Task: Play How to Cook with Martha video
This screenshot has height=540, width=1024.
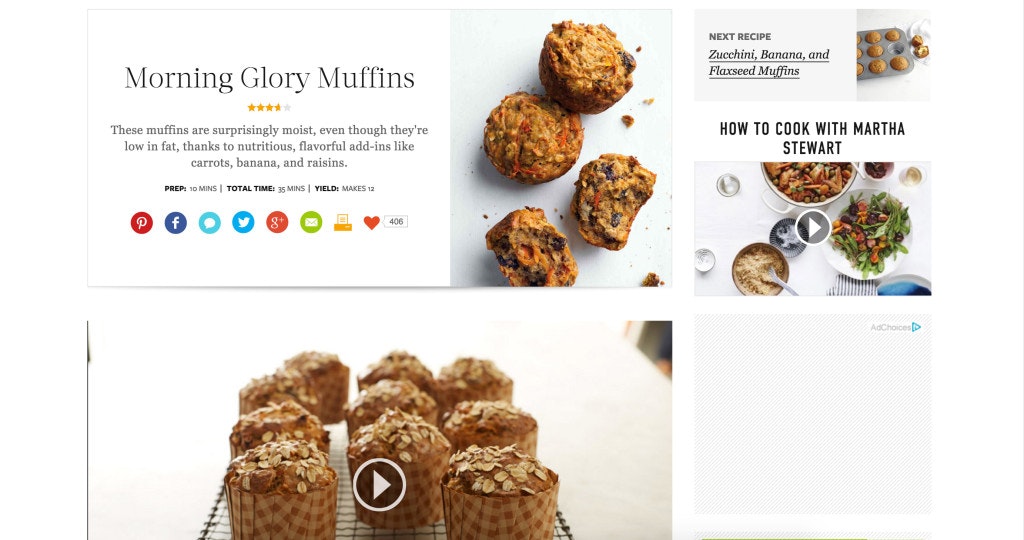Action: (813, 227)
